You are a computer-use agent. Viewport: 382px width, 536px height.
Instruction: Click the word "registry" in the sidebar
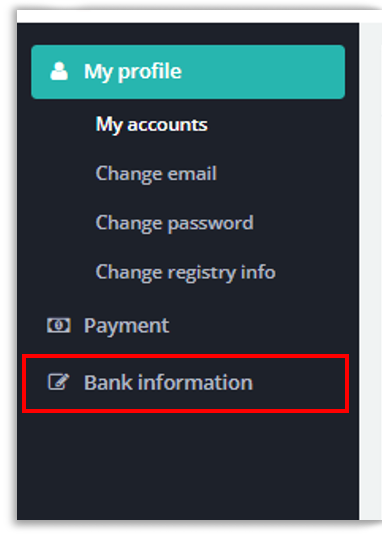pyautogui.click(x=202, y=273)
